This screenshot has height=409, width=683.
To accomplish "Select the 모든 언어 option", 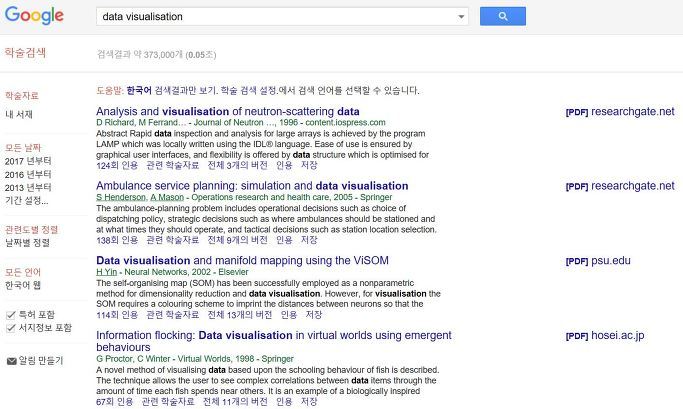I will click(23, 272).
